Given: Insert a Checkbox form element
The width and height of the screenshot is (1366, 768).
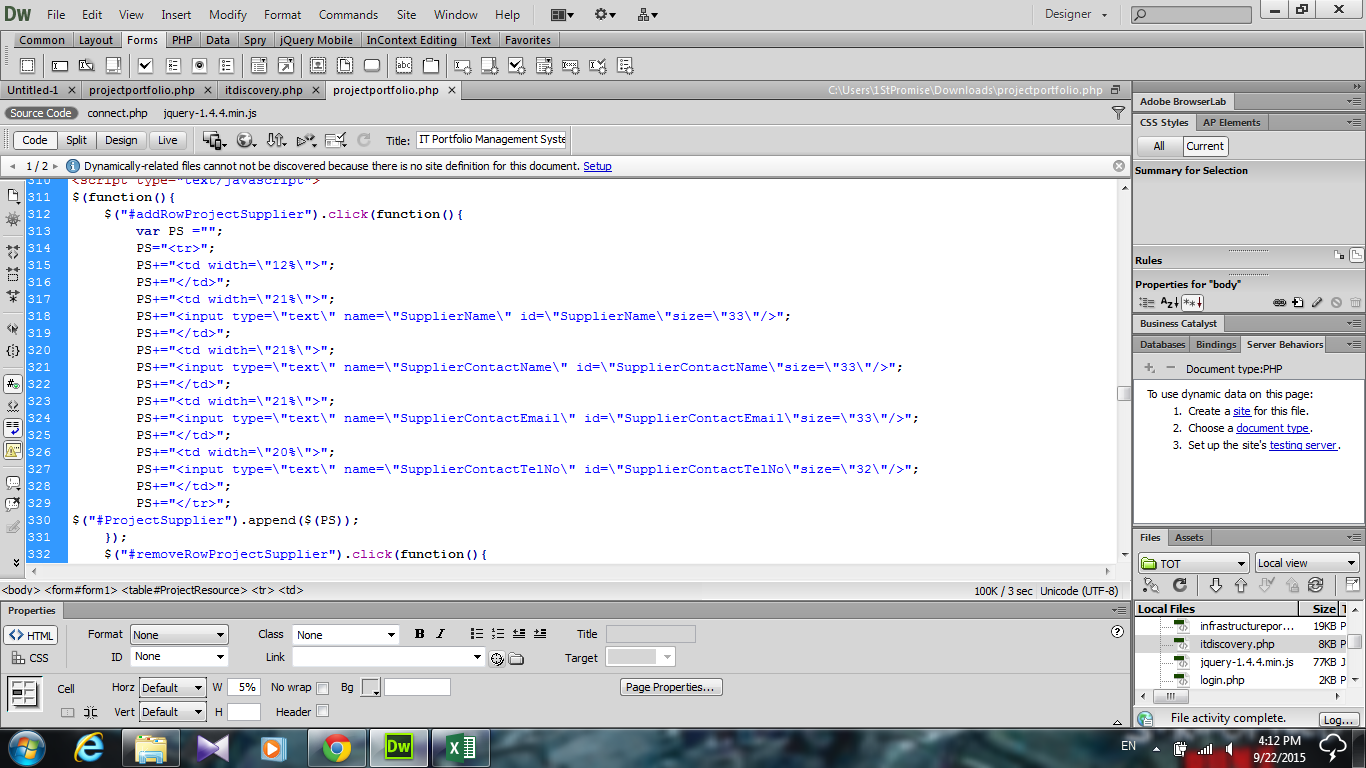Looking at the screenshot, I should click(145, 66).
